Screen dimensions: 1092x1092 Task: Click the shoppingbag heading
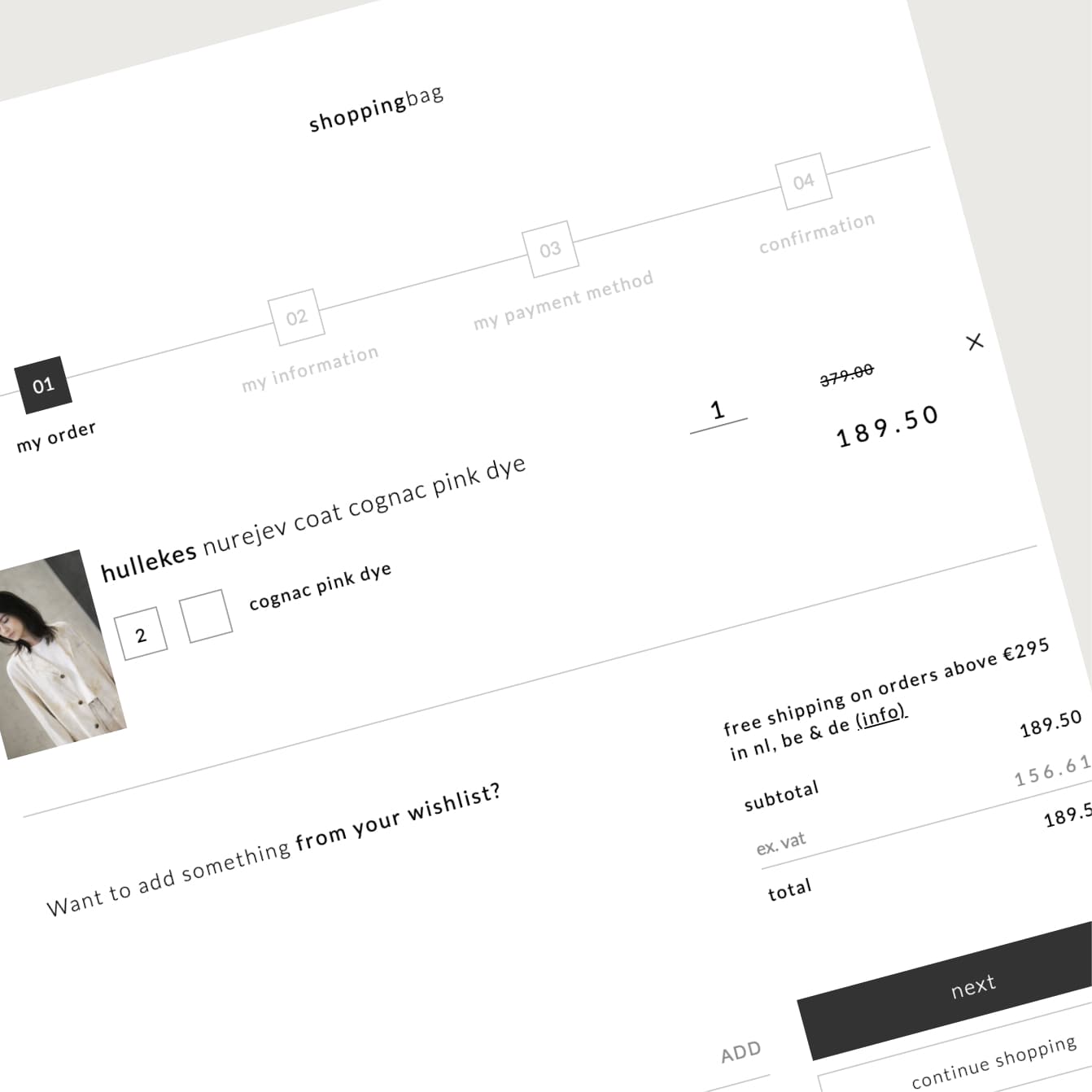[x=376, y=109]
